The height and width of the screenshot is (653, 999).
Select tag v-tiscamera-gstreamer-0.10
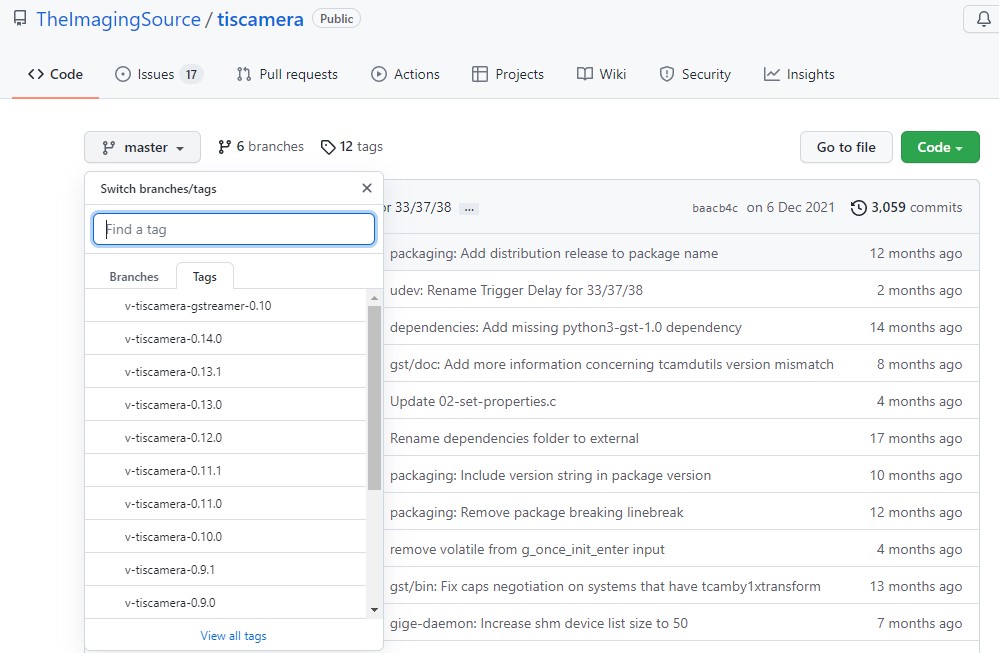tap(226, 306)
